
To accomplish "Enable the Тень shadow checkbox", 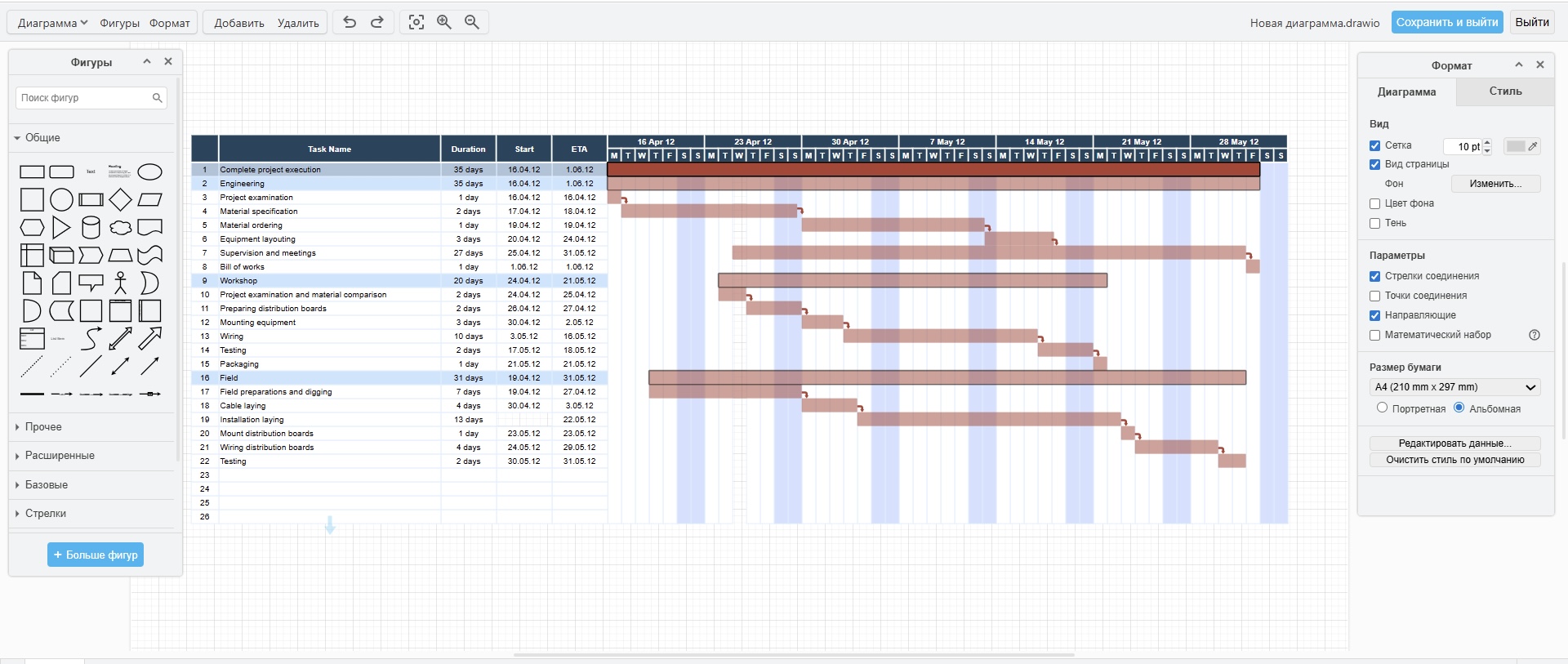I will tap(1374, 223).
